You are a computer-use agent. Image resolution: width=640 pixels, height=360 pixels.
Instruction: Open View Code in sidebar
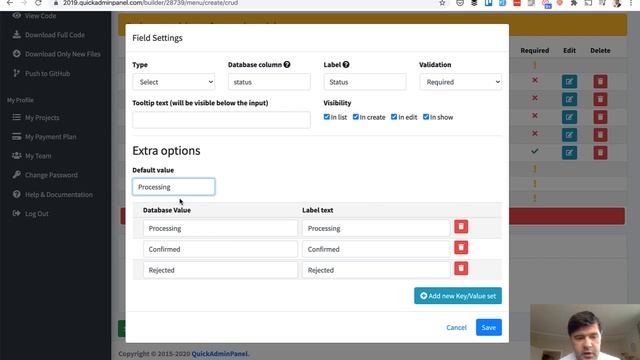point(40,16)
